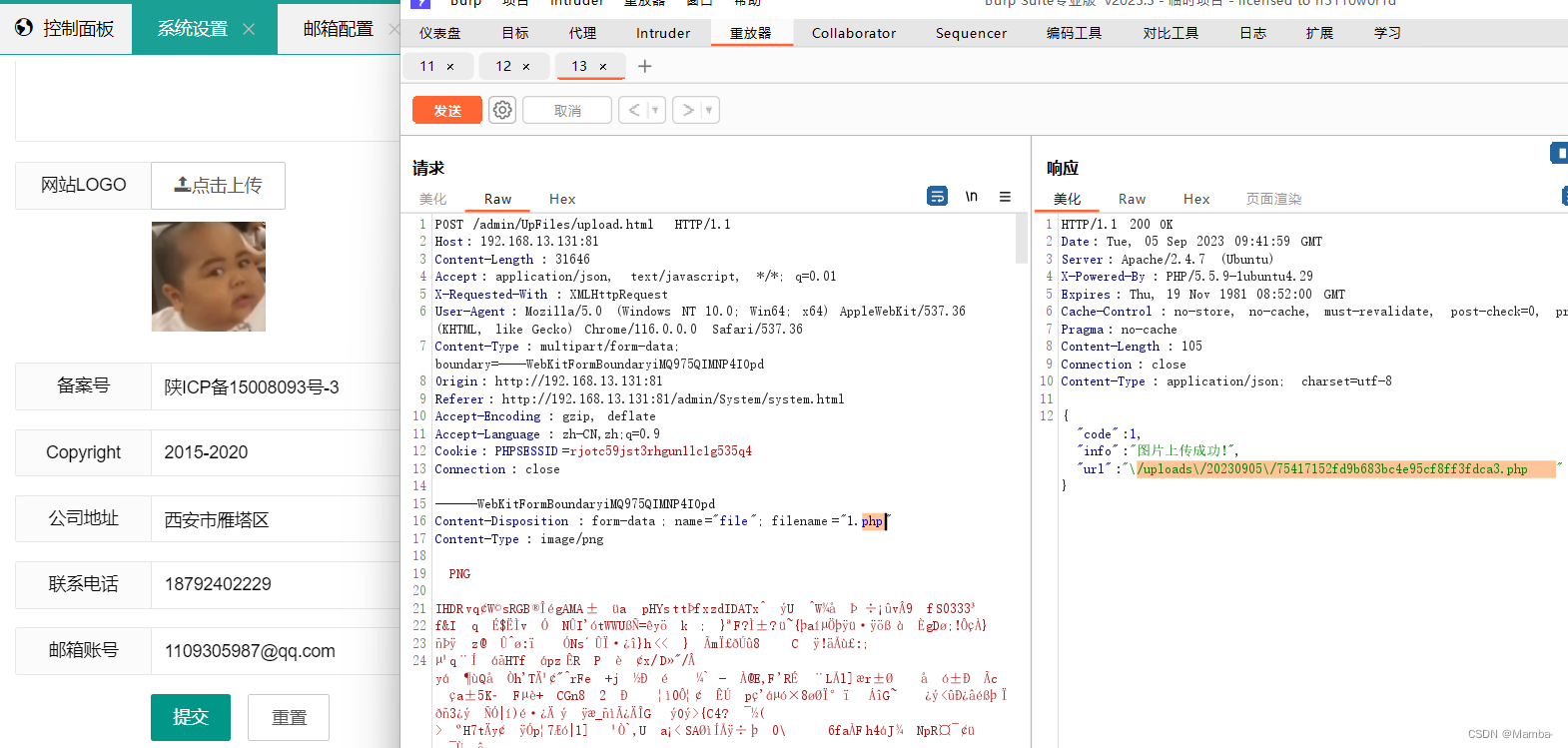
Task: Click the 联系电话 input field
Action: [x=276, y=584]
